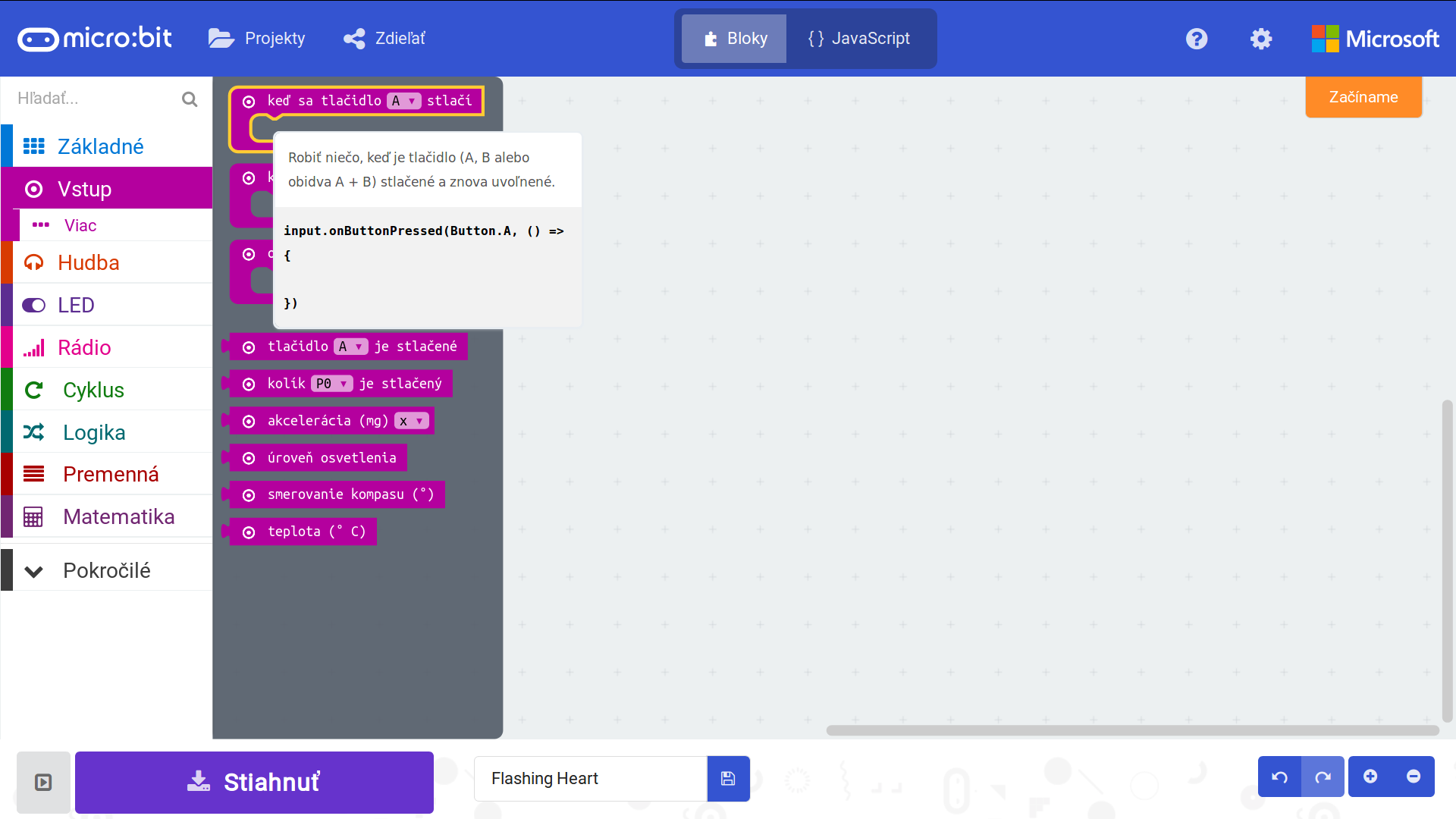Screen dimensions: 1456x819
Task: Open the Projekty menu
Action: click(257, 39)
